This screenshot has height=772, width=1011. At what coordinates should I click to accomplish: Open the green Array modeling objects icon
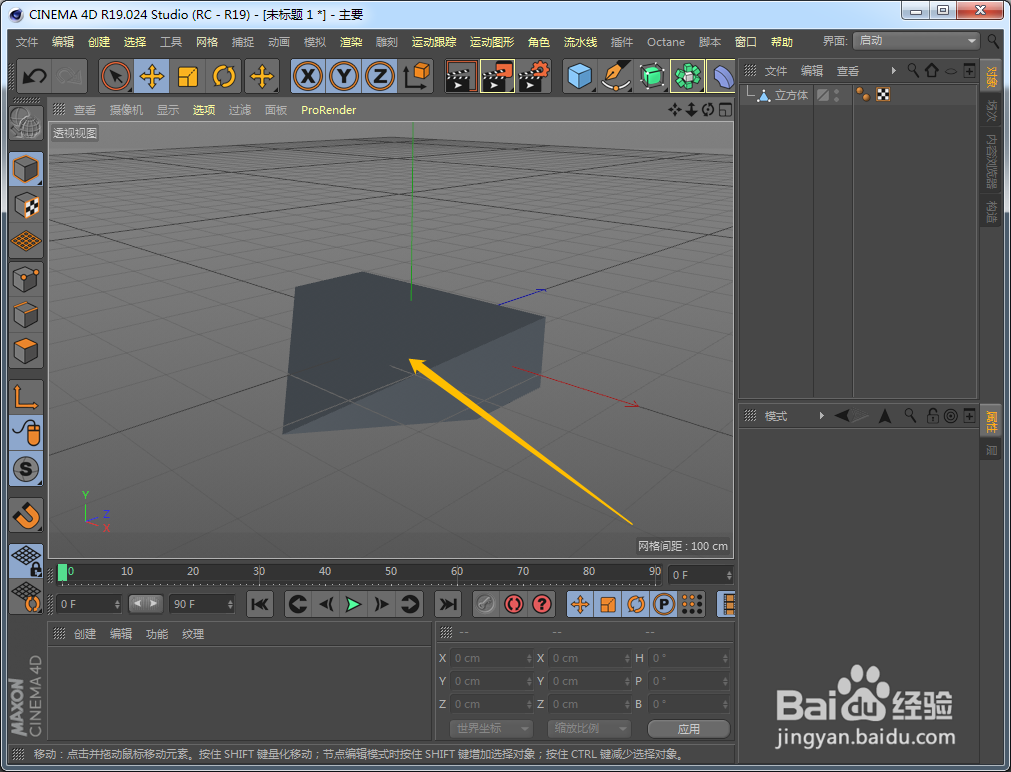point(687,77)
